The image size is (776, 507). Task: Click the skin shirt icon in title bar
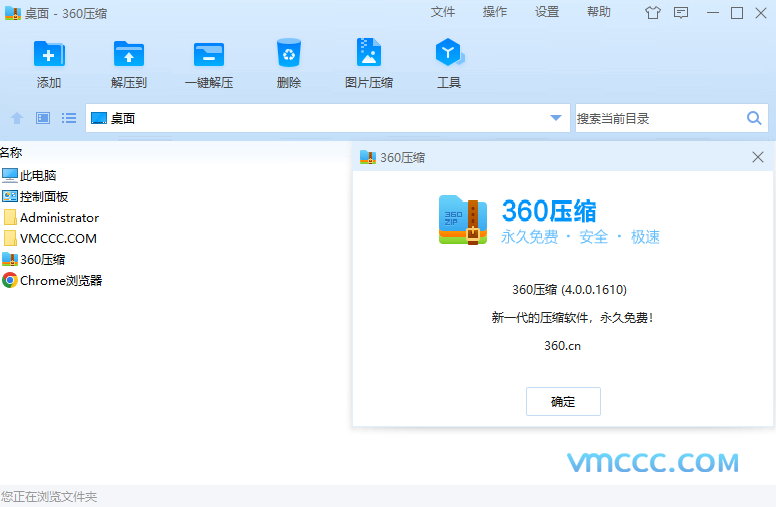pyautogui.click(x=653, y=13)
